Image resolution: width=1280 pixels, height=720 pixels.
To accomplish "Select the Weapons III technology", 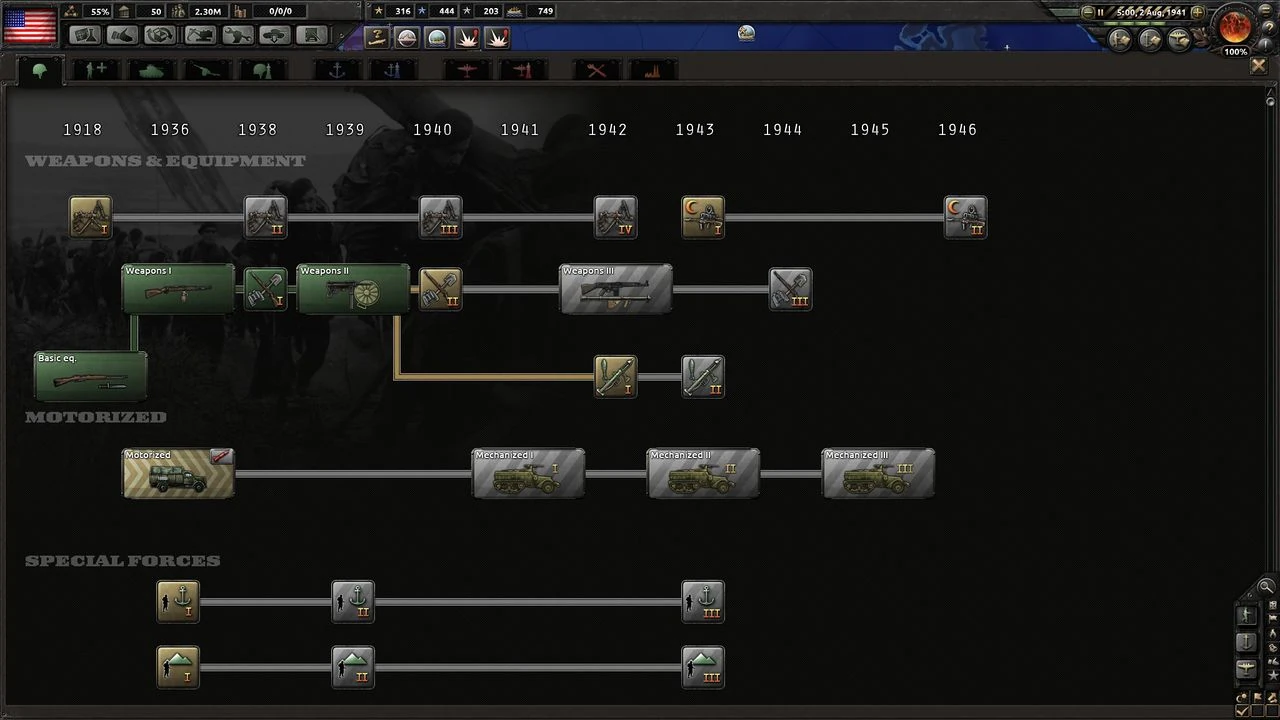I will coord(616,289).
